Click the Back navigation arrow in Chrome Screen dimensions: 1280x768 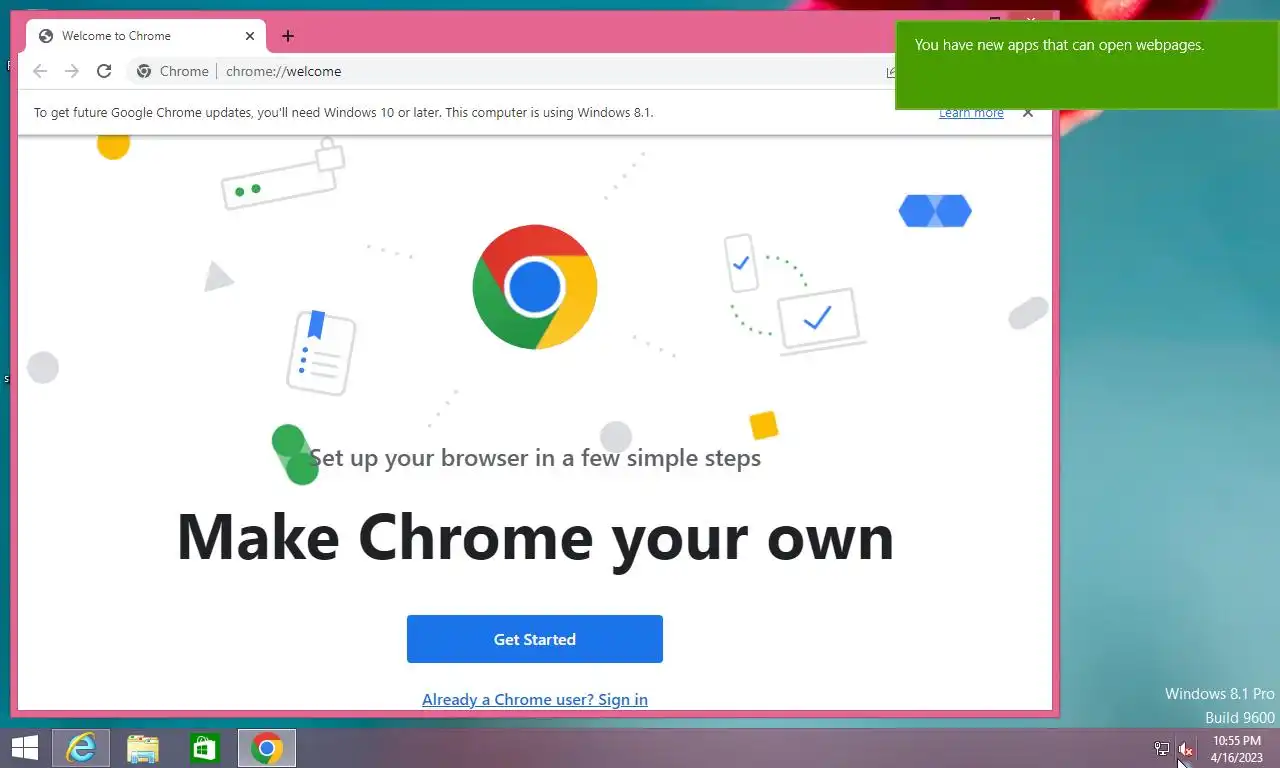pyautogui.click(x=40, y=71)
